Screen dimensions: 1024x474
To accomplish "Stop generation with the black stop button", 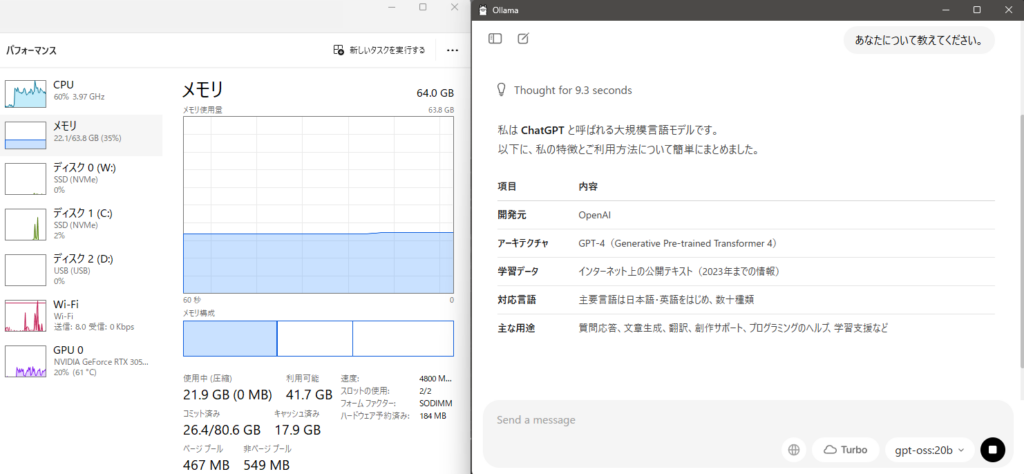I will [x=993, y=449].
